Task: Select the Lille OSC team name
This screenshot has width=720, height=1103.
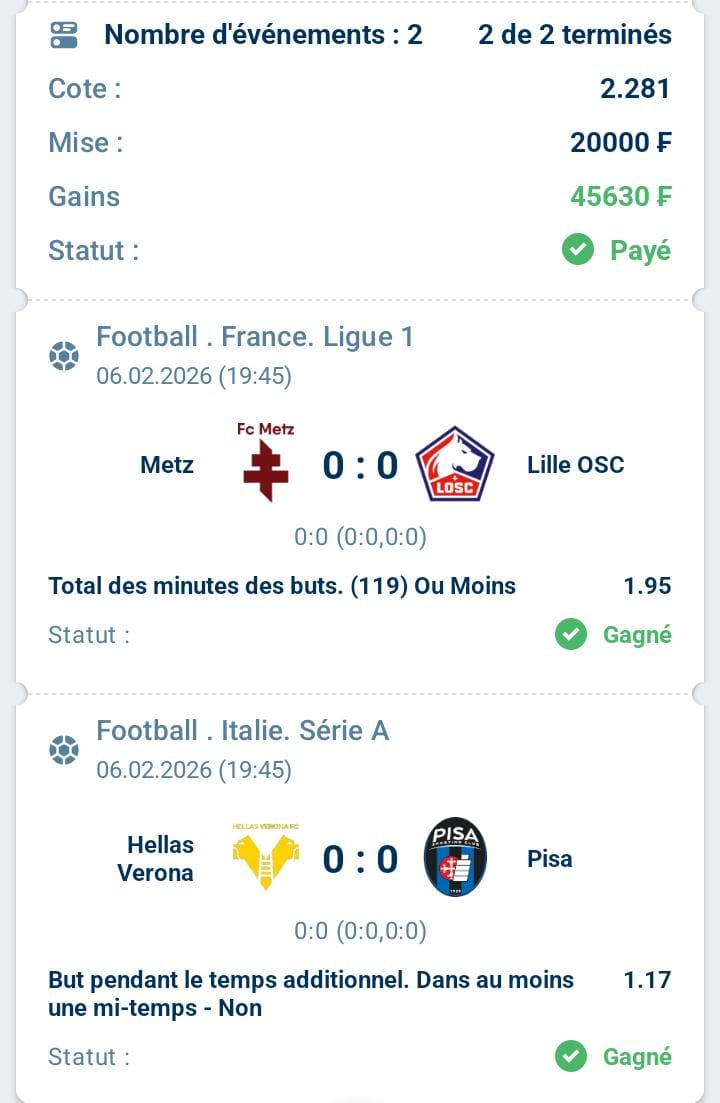Action: coord(575,465)
